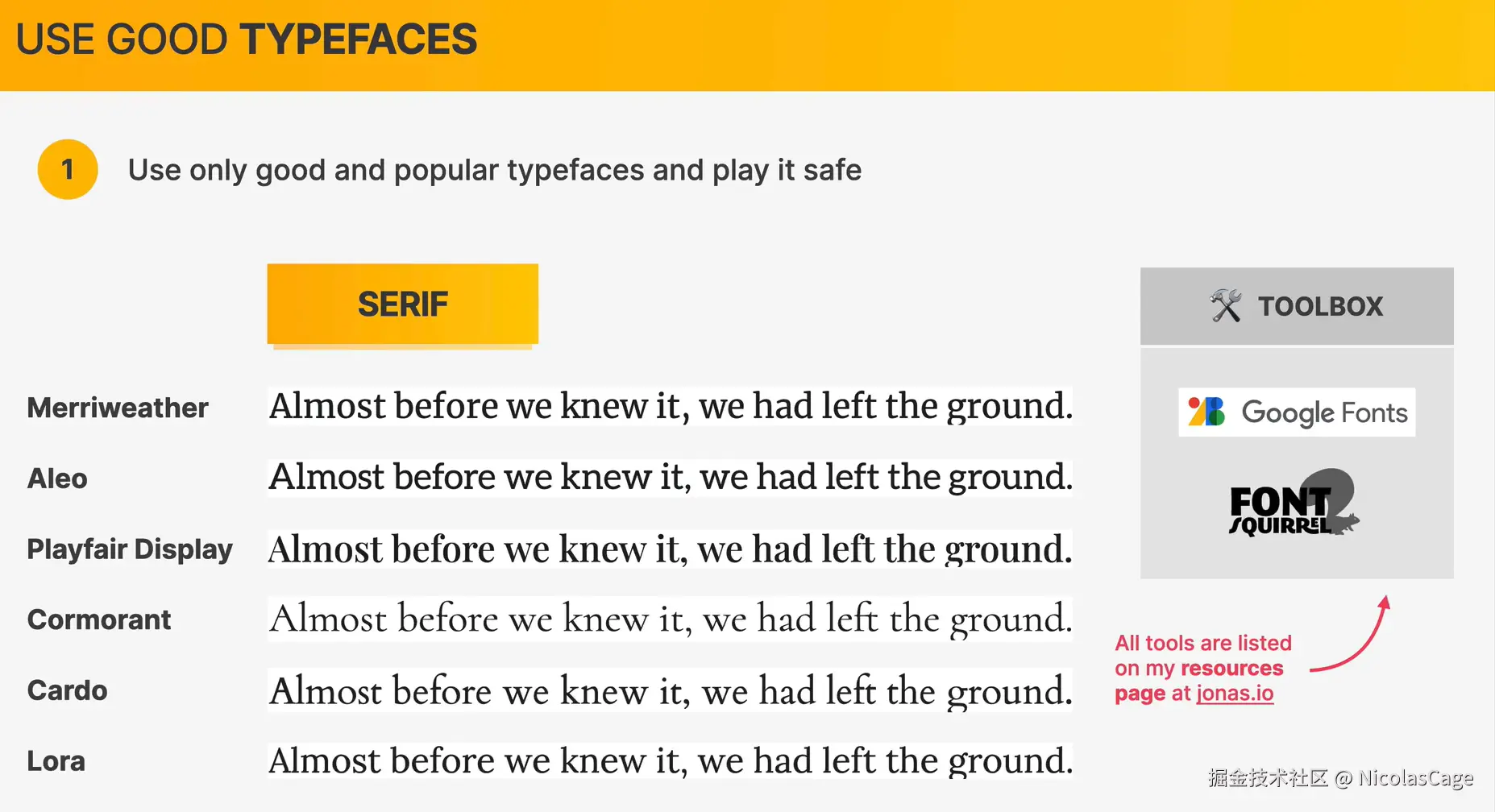Select the Merriweather font name

tap(118, 408)
